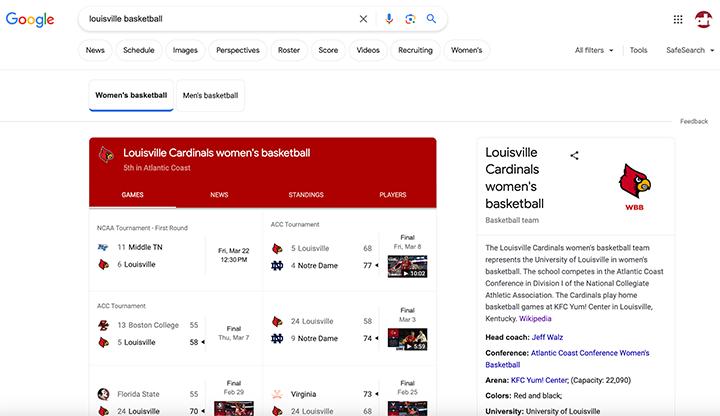
Task: Click the Cardinals WBB logo image
Action: coord(635,187)
